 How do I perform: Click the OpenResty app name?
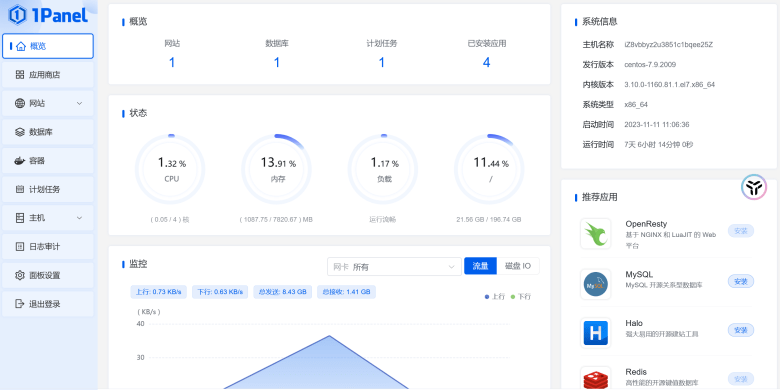pyautogui.click(x=646, y=224)
